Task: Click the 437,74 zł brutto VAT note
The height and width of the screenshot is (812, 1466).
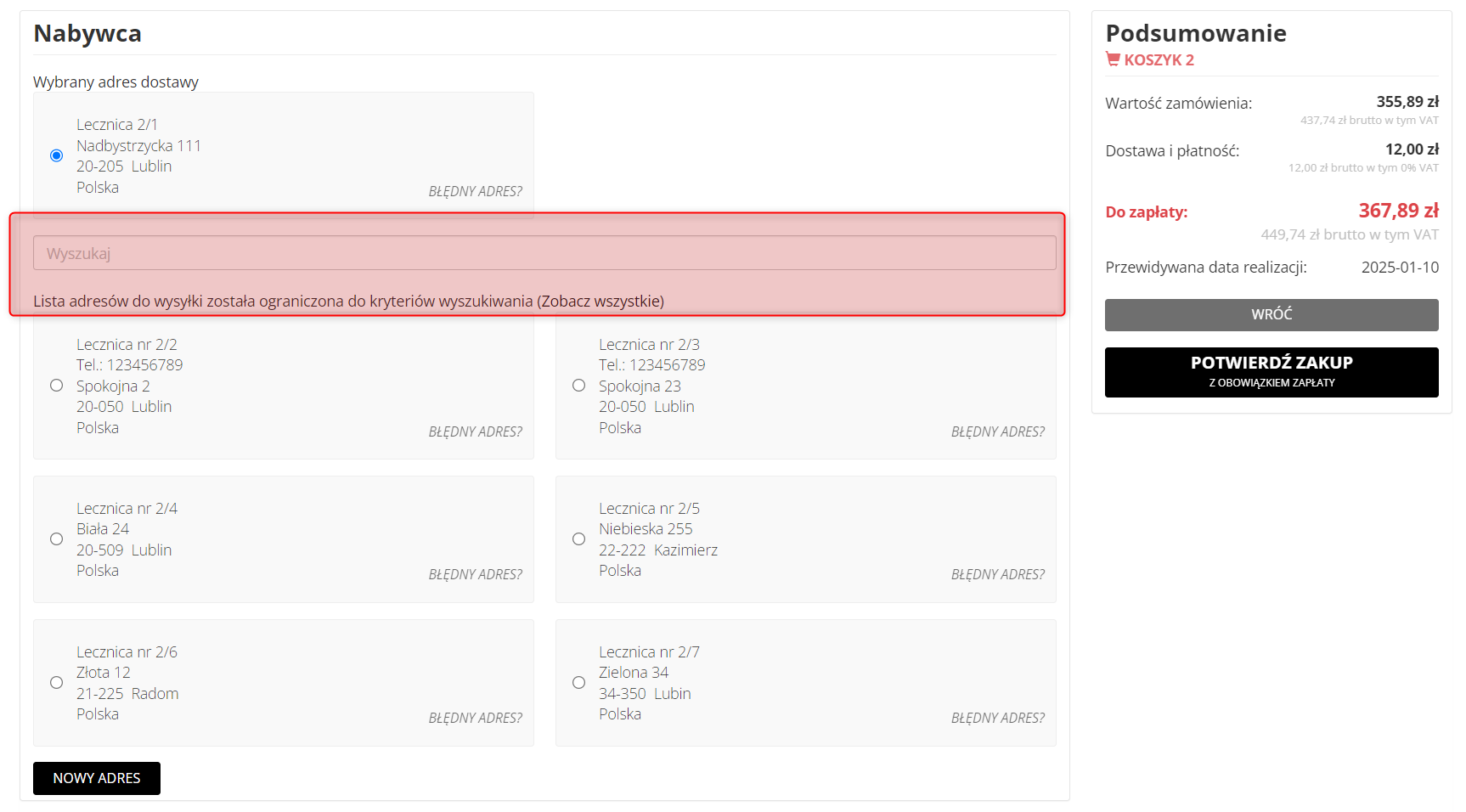Action: tap(1369, 121)
